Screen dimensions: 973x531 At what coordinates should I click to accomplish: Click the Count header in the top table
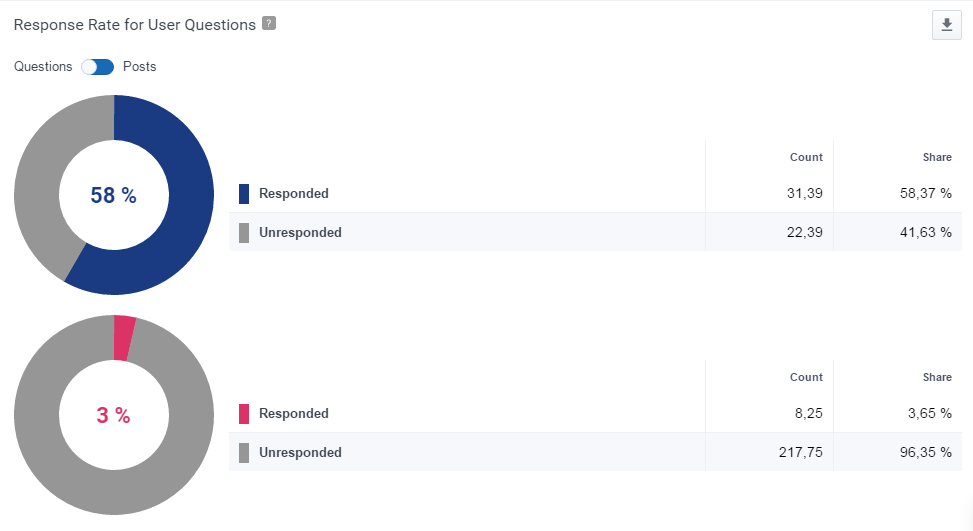[806, 158]
